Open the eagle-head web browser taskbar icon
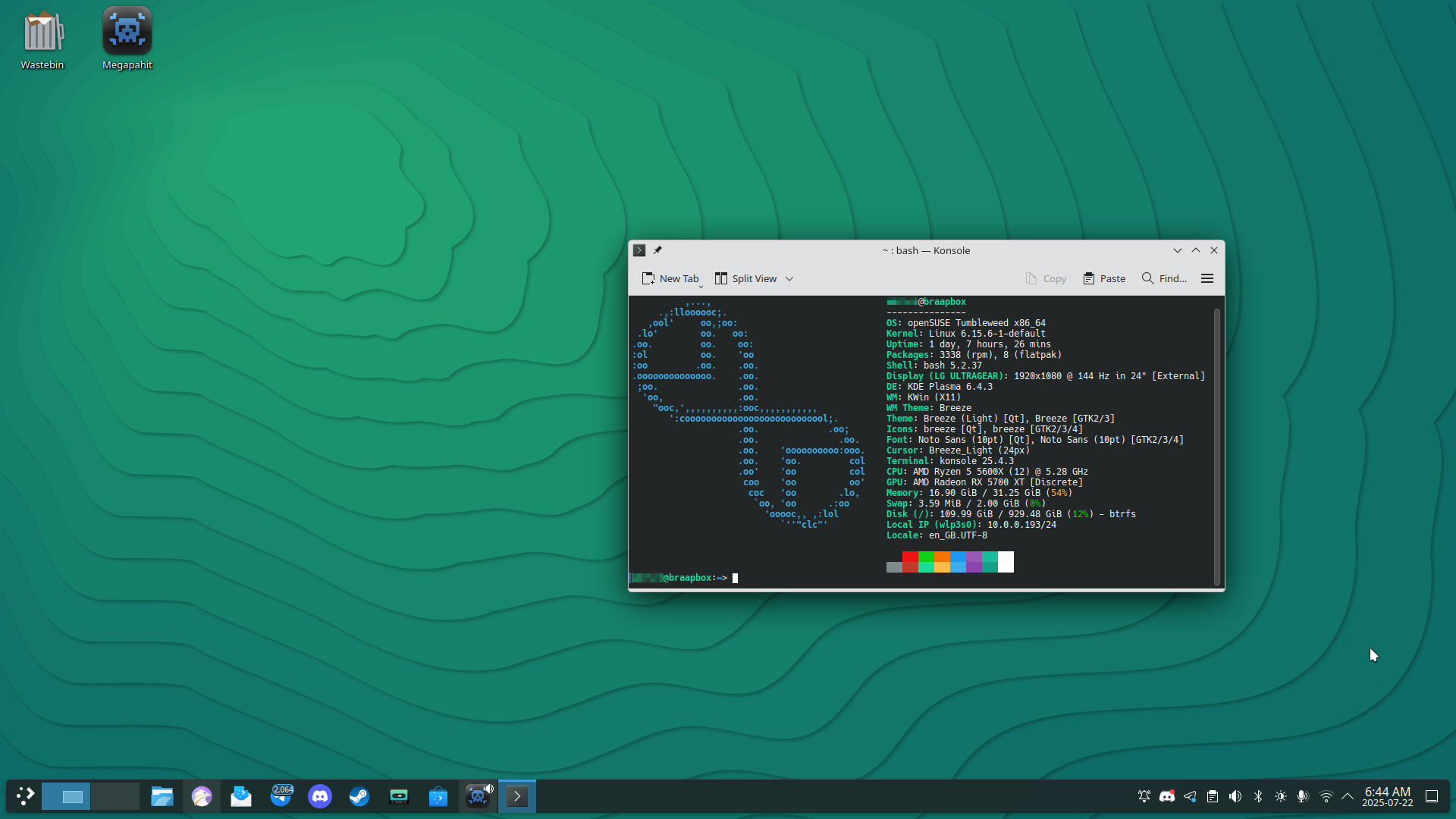Viewport: 1456px width, 819px height. pos(202,796)
